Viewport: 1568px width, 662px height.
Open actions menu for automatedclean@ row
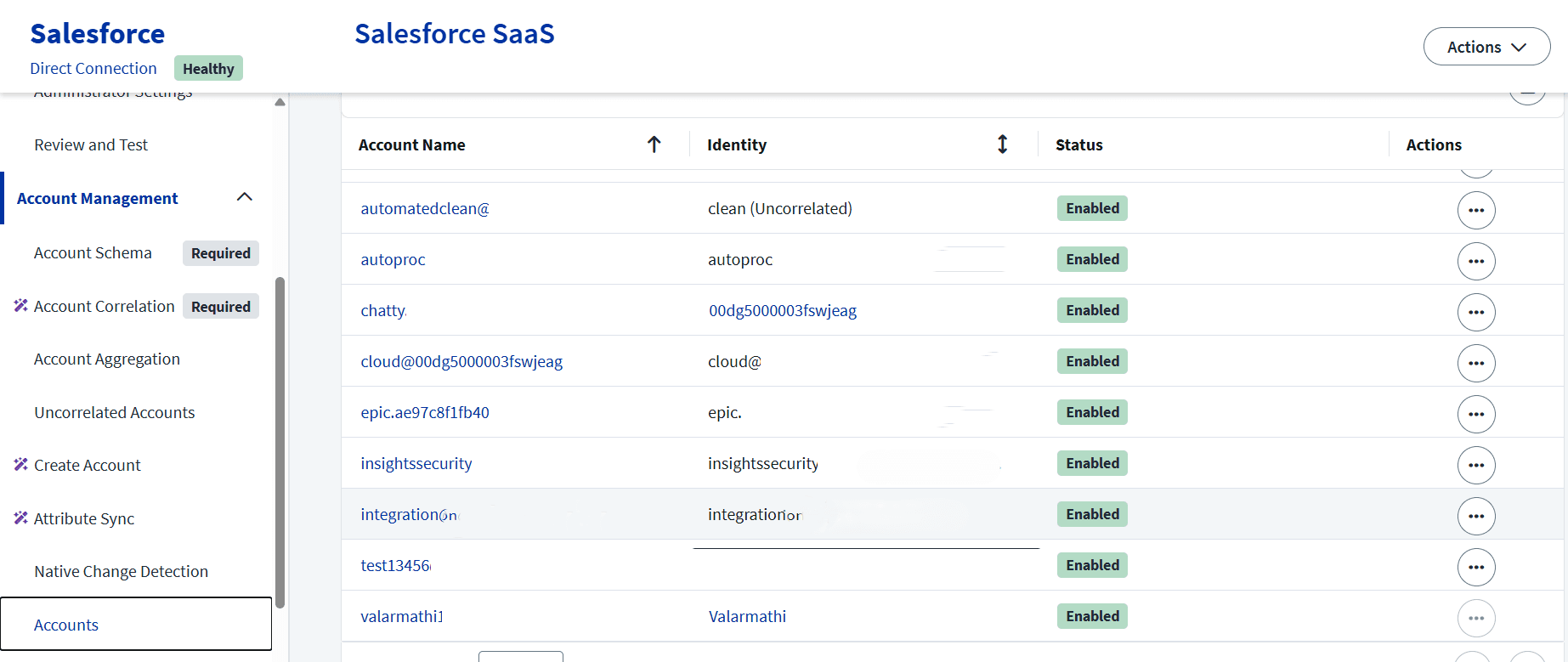point(1476,210)
